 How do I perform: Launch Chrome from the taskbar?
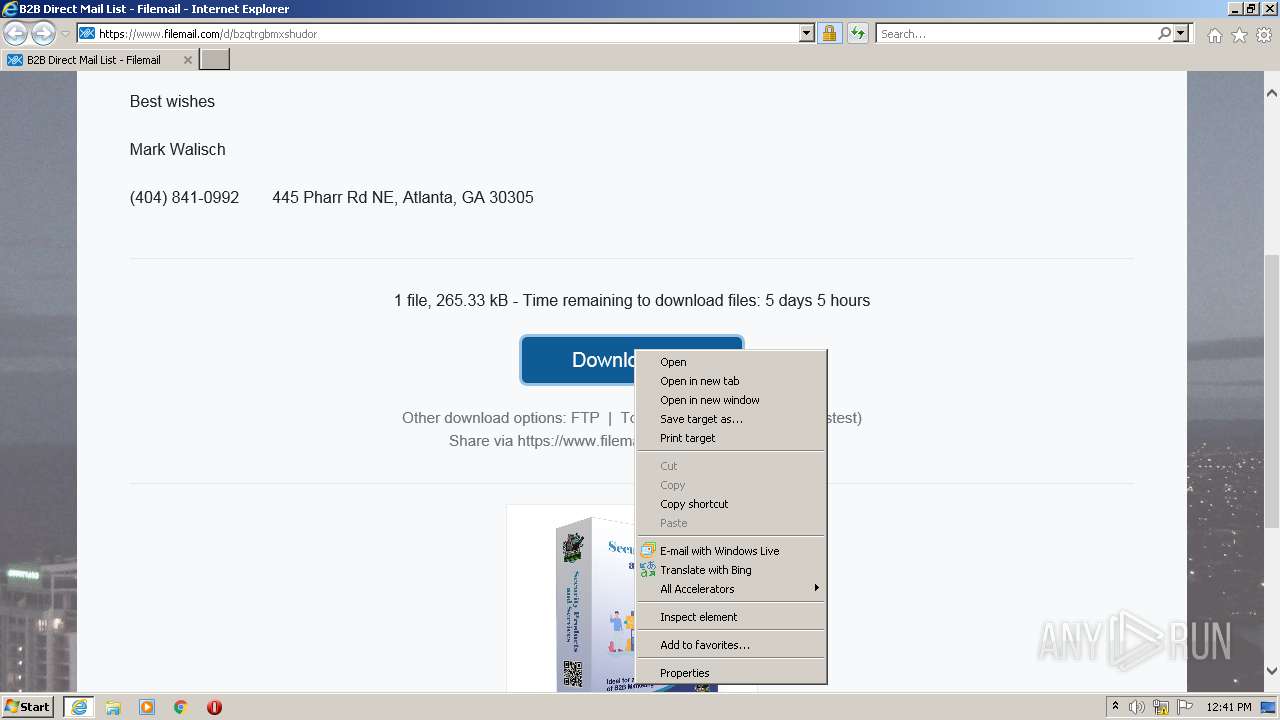[181, 707]
